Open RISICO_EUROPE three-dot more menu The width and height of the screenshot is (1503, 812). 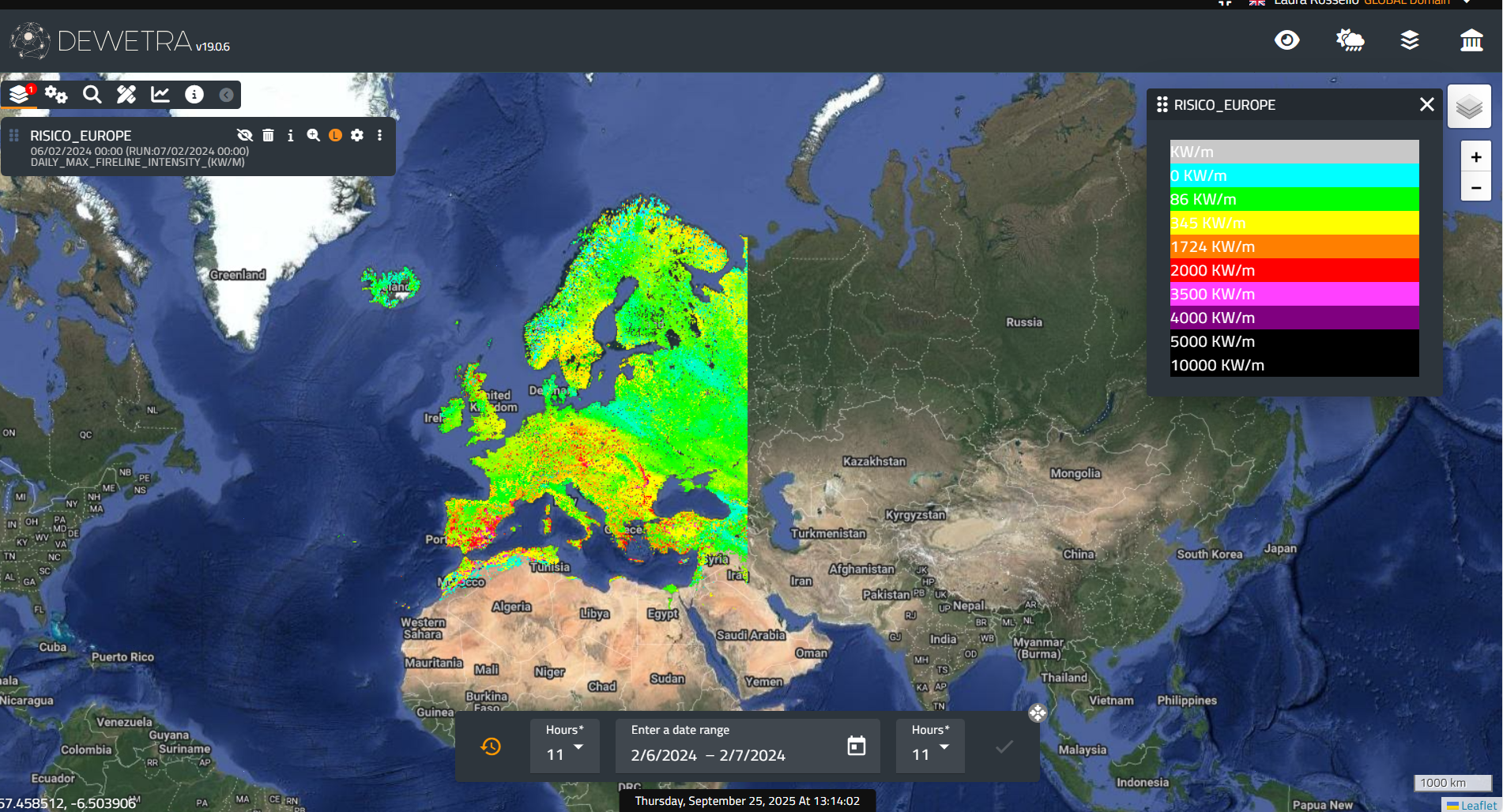[x=380, y=135]
